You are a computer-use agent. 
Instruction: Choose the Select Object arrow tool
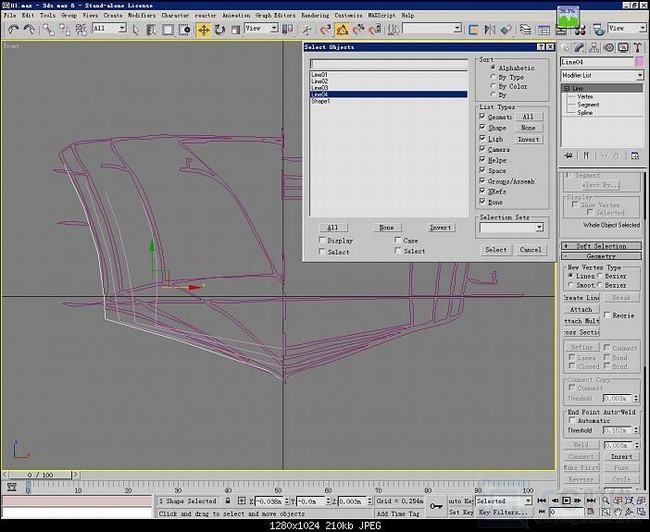(x=136, y=29)
